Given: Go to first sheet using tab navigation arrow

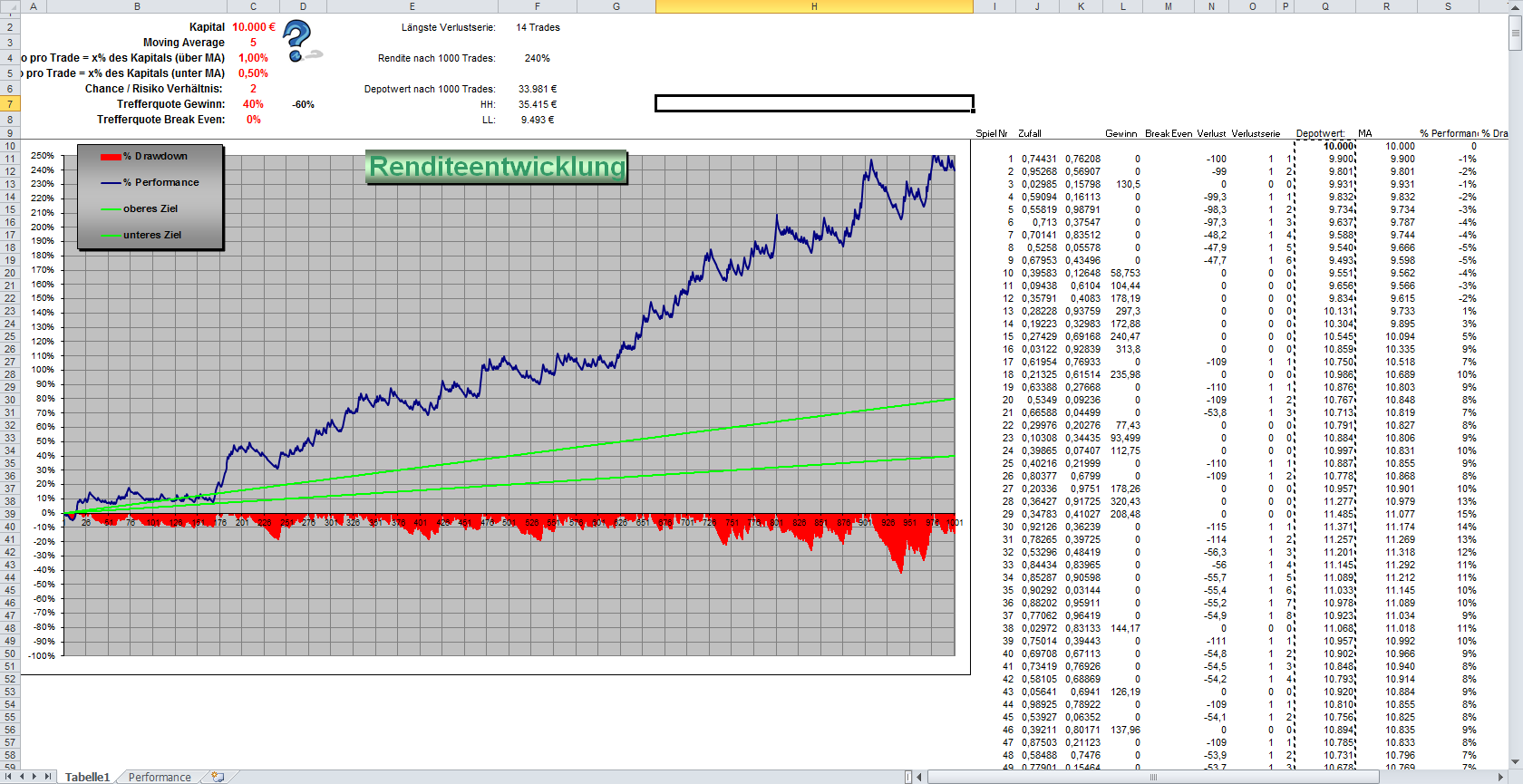Looking at the screenshot, I should 10,777.
